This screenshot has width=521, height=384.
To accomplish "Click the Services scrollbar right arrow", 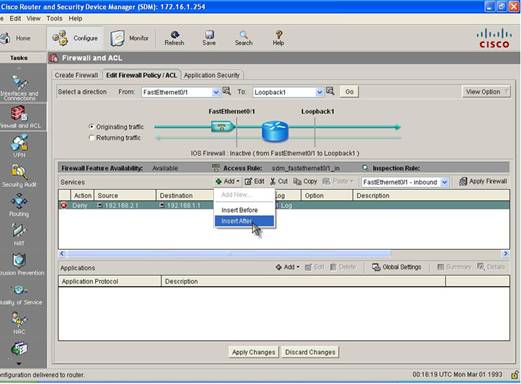I will [506, 254].
